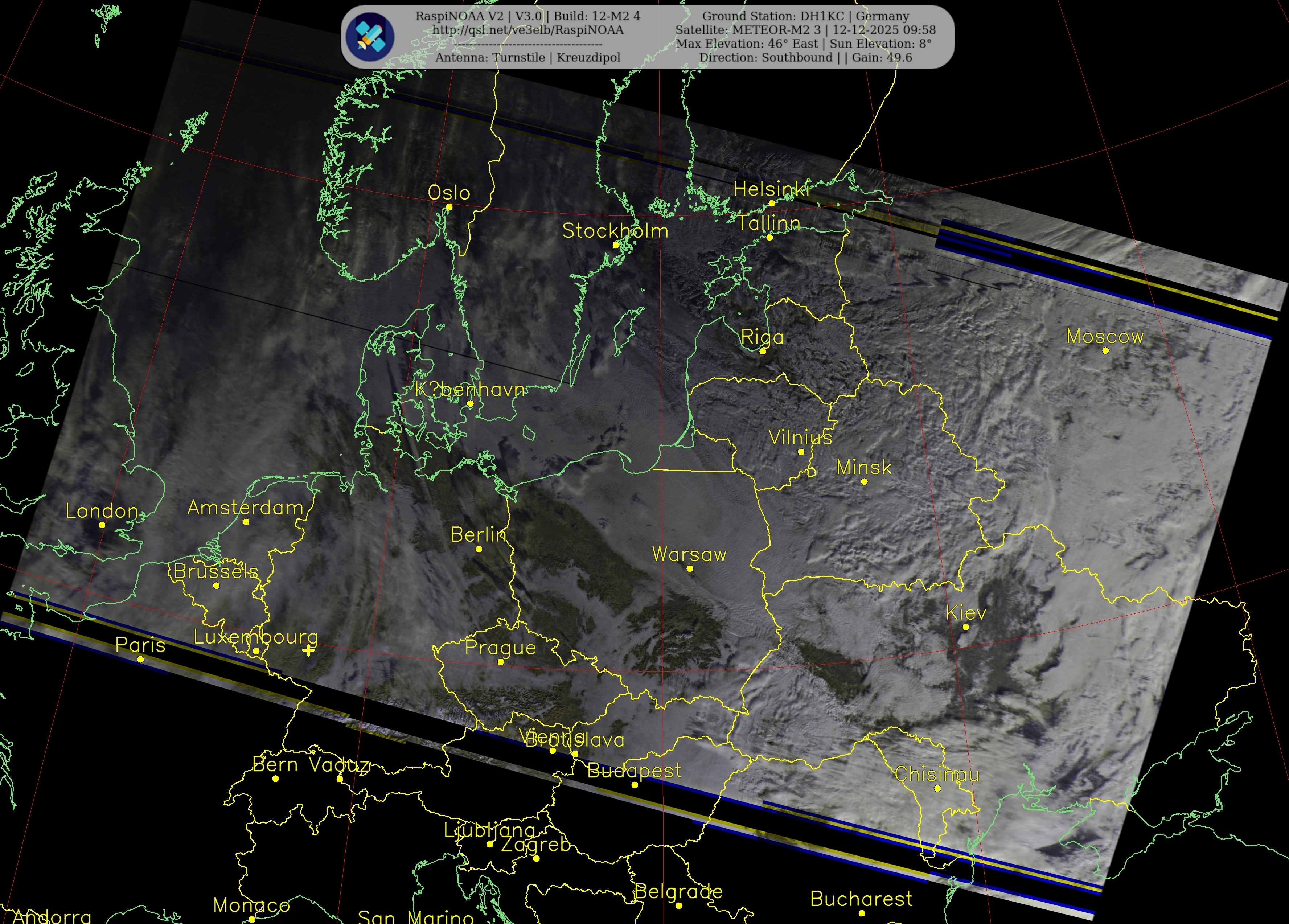The width and height of the screenshot is (1289, 924).
Task: Click the Kiev city dot marker
Action: click(966, 627)
